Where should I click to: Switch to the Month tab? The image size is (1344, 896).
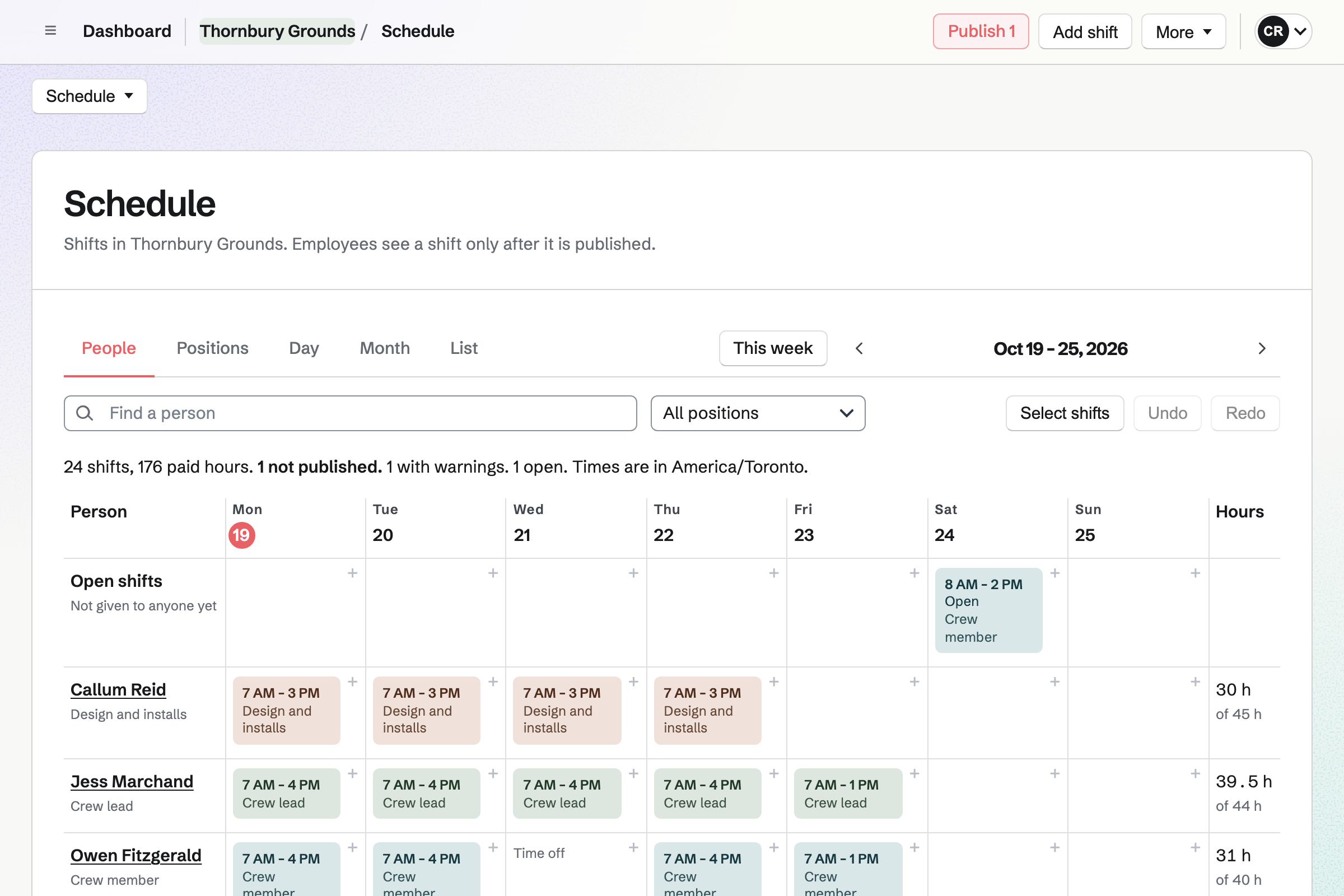point(385,348)
